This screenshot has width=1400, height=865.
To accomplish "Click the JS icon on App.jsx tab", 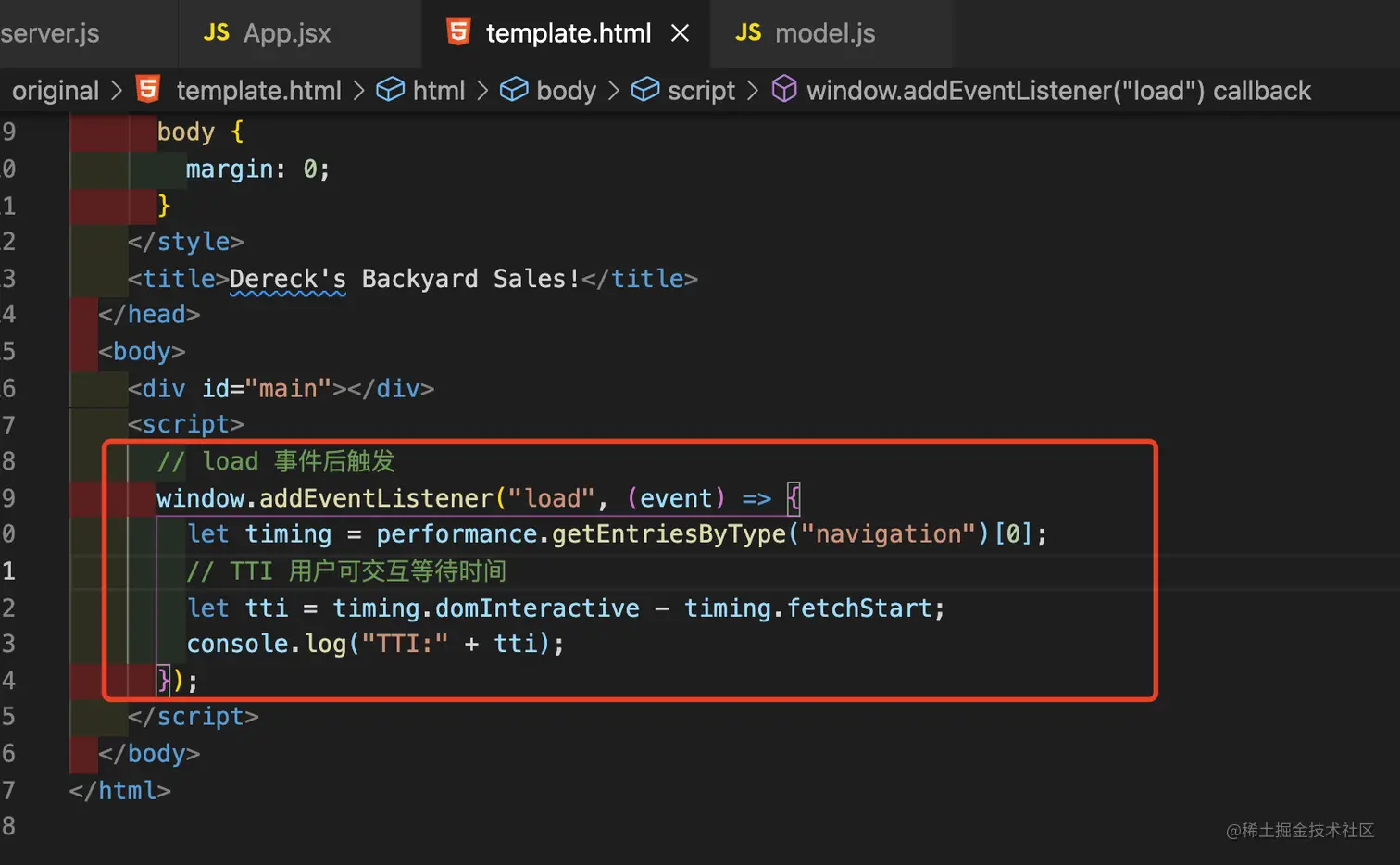I will [217, 32].
